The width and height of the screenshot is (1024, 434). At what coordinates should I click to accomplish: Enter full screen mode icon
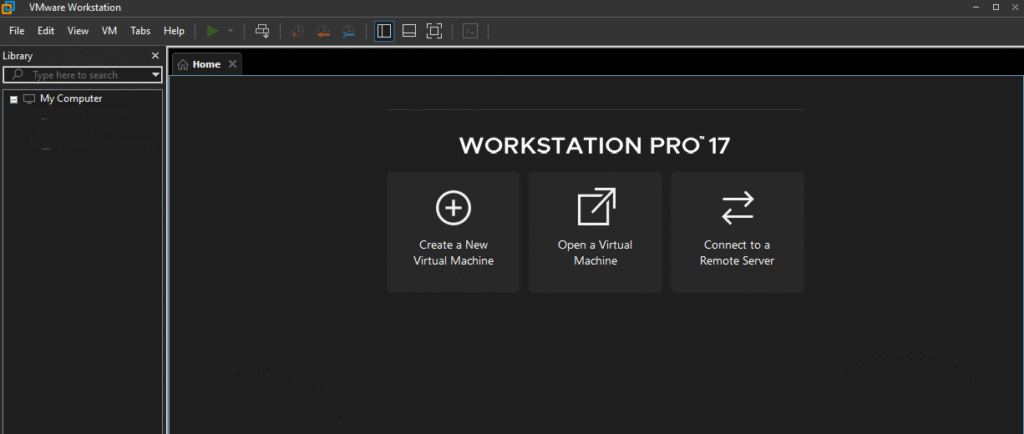[x=434, y=31]
